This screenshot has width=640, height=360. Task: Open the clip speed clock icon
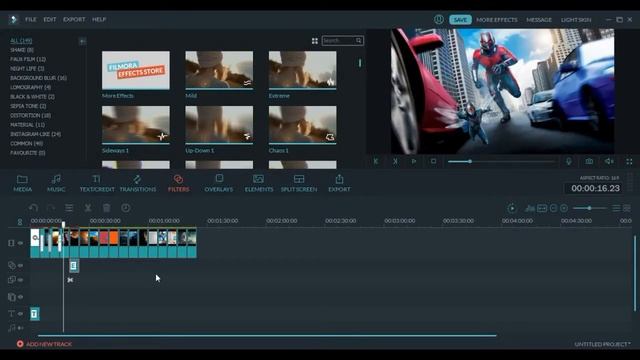pos(126,208)
